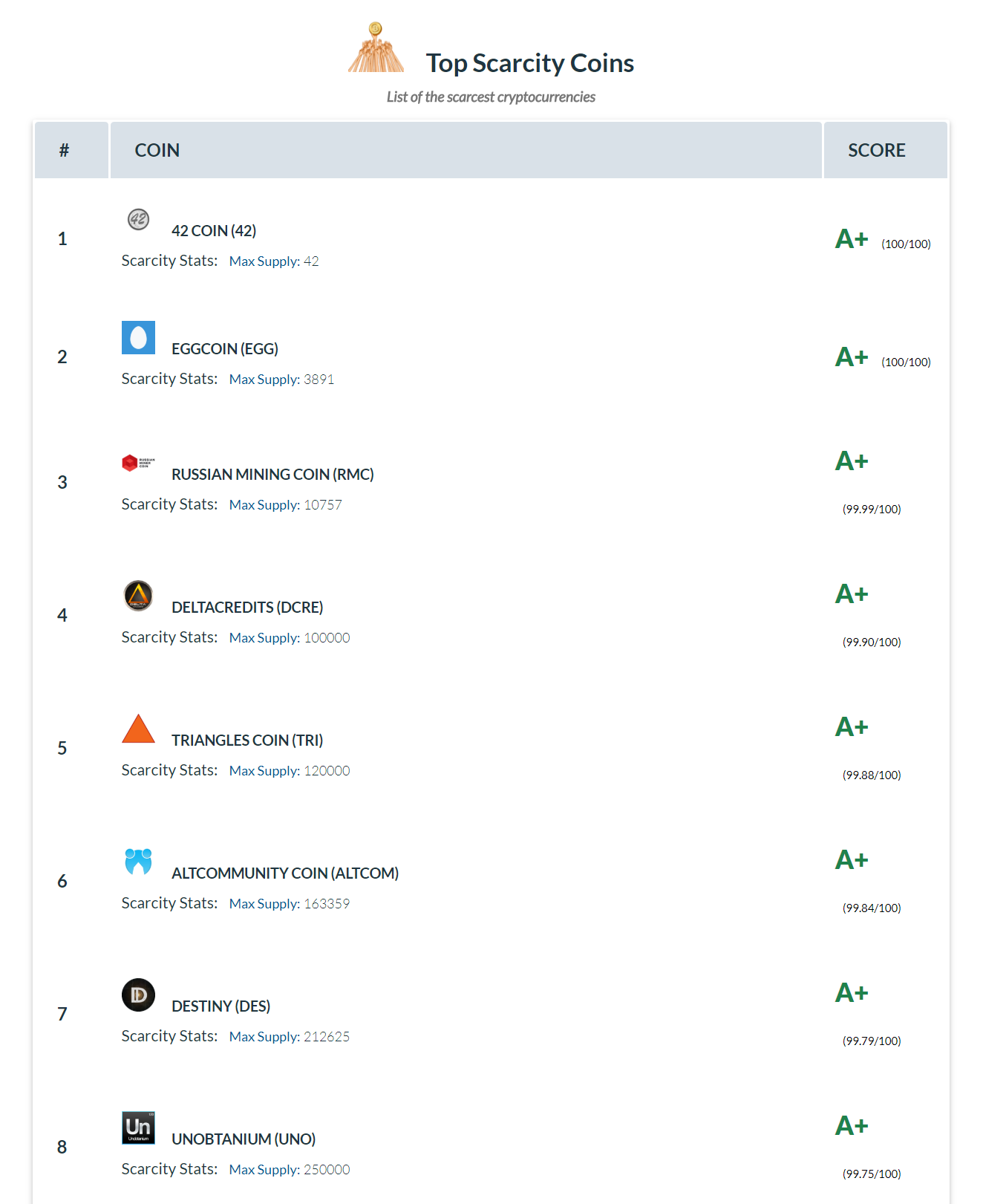Screen dimensions: 983x1204
Task: Open the TRIANGLES COIN (TRI) link
Action: pyautogui.click(x=247, y=741)
